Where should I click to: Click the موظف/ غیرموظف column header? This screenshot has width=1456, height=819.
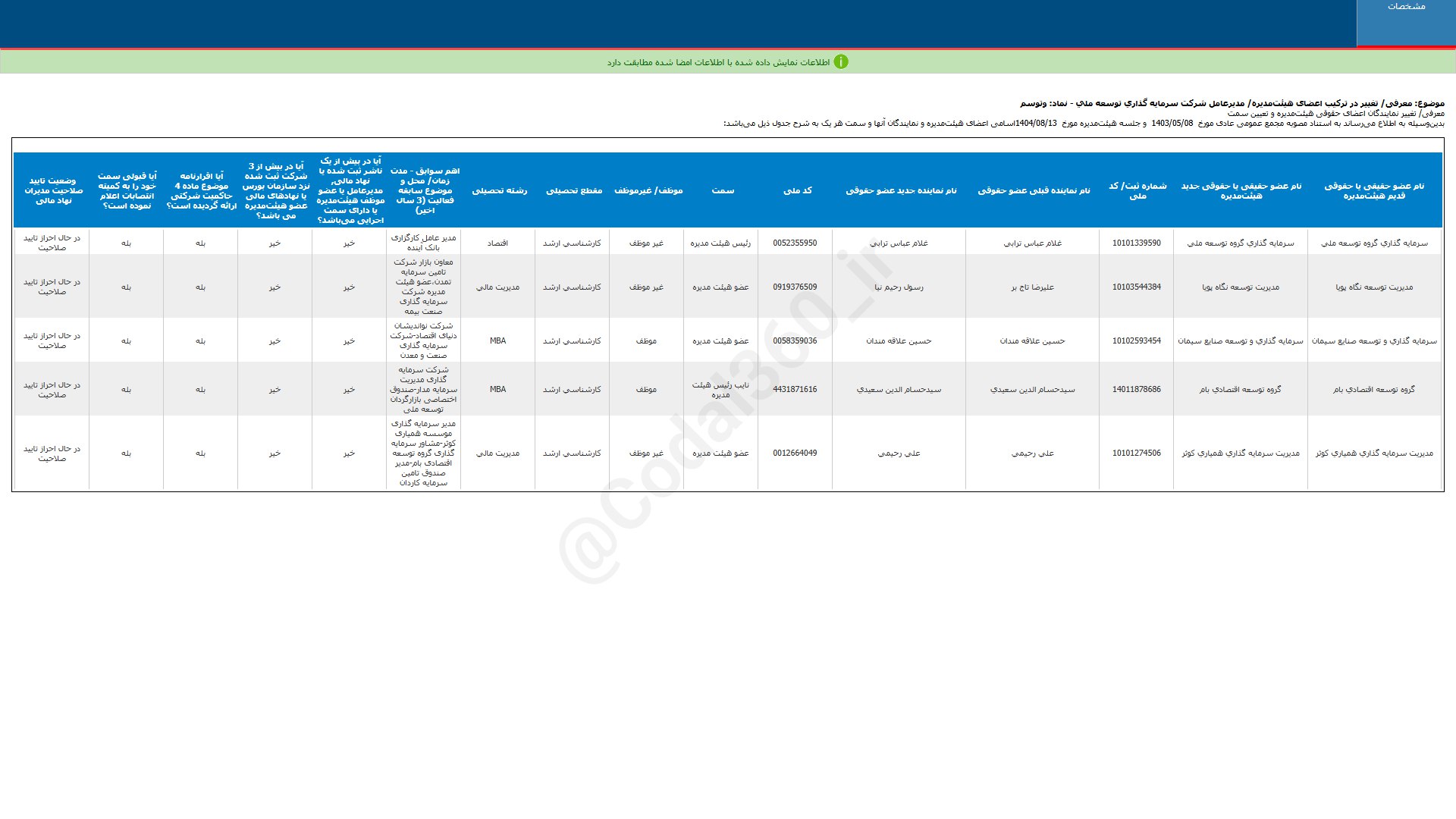tap(648, 190)
